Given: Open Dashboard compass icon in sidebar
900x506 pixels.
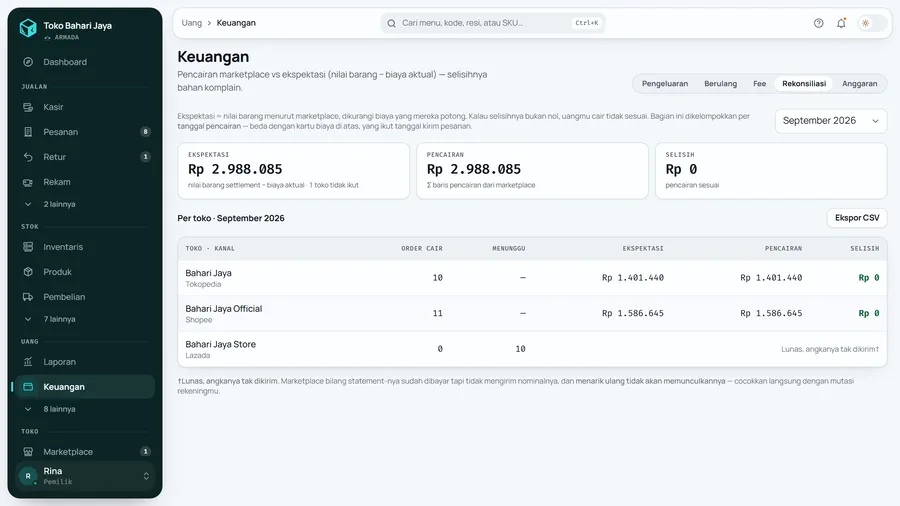Looking at the screenshot, I should click(28, 62).
